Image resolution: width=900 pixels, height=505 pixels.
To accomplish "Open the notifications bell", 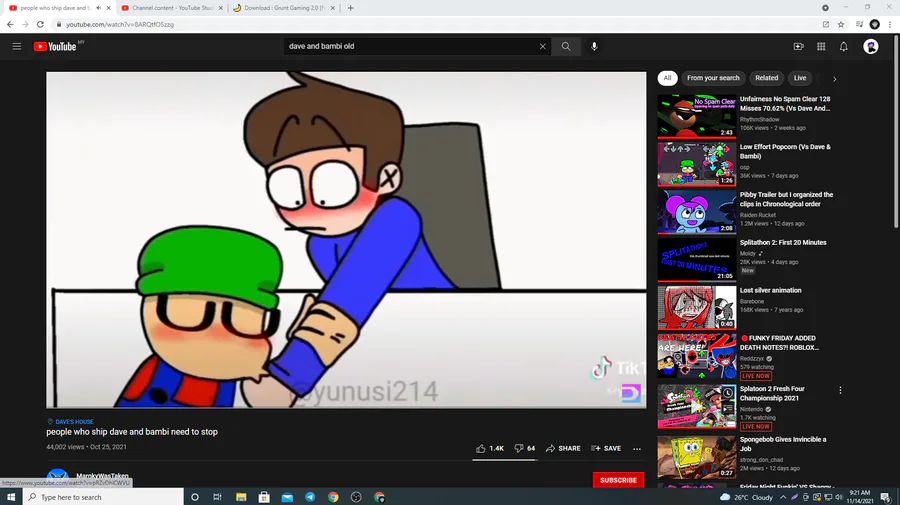I will point(843,46).
